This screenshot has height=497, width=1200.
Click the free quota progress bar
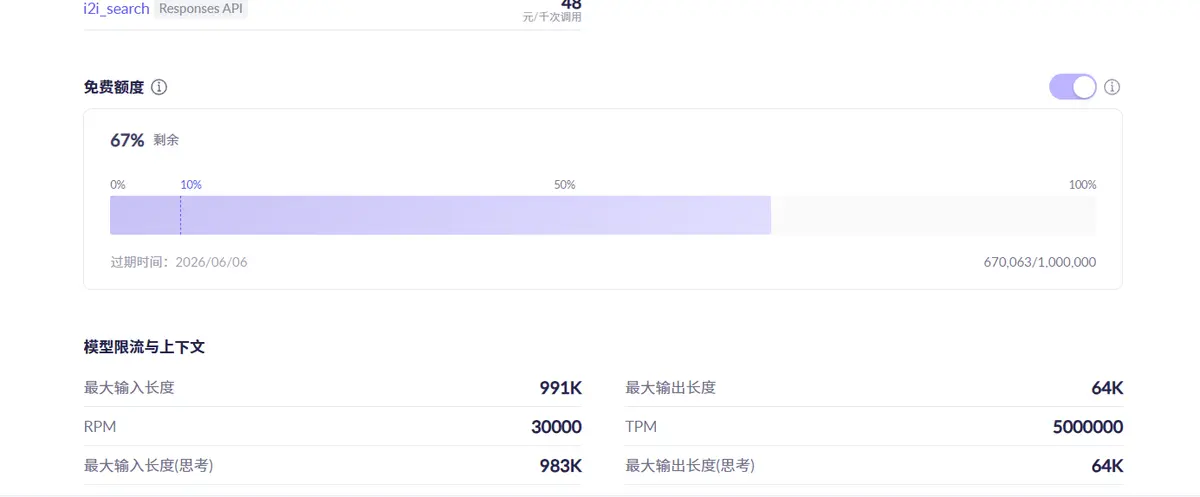(x=603, y=215)
